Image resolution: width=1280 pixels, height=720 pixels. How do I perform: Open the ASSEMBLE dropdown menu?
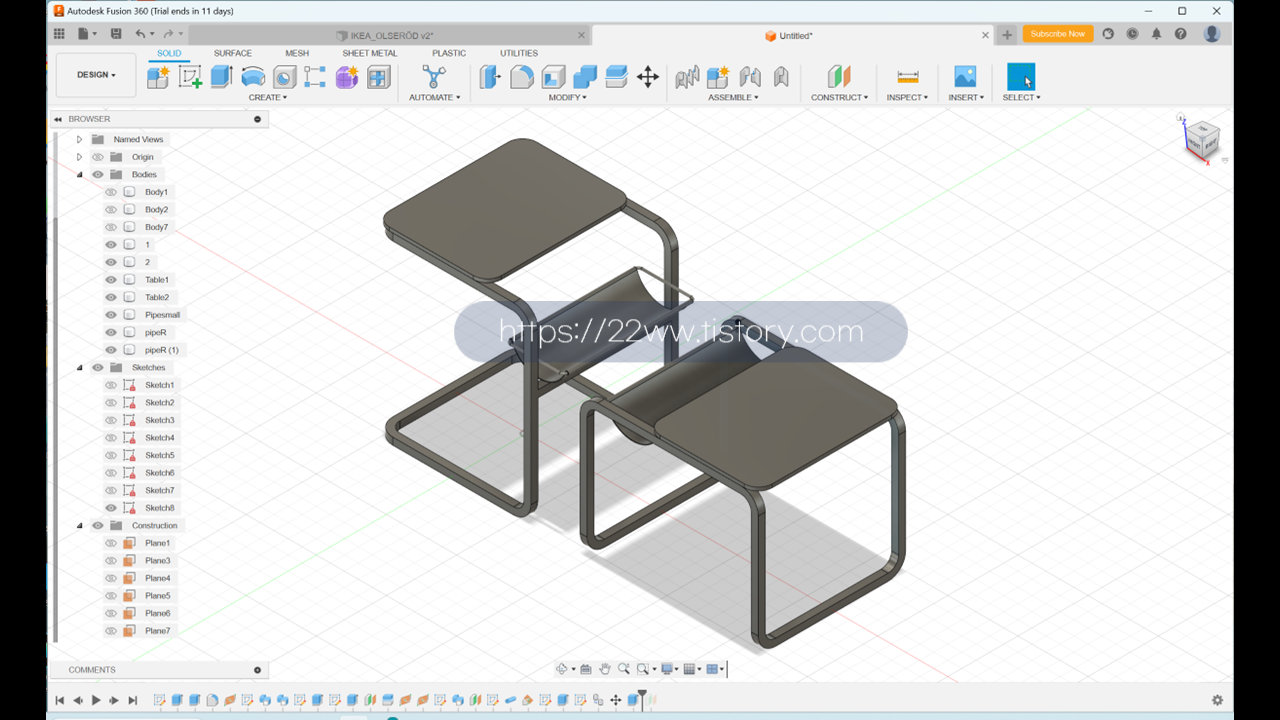733,97
